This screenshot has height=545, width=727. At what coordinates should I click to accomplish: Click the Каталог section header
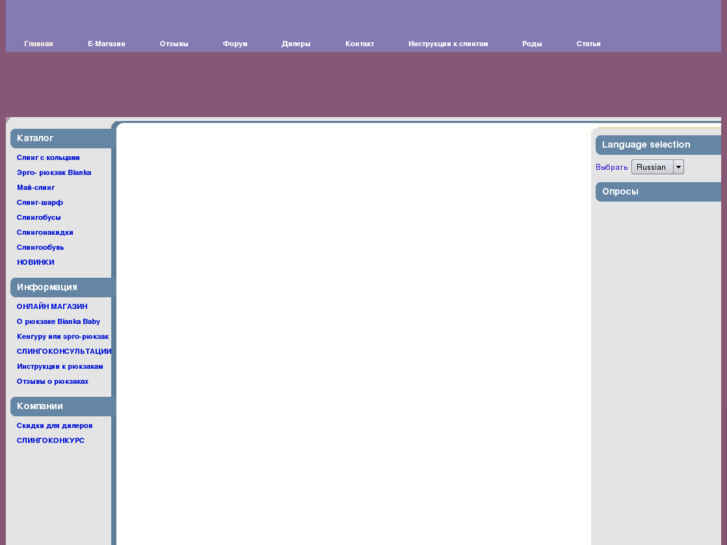61,138
